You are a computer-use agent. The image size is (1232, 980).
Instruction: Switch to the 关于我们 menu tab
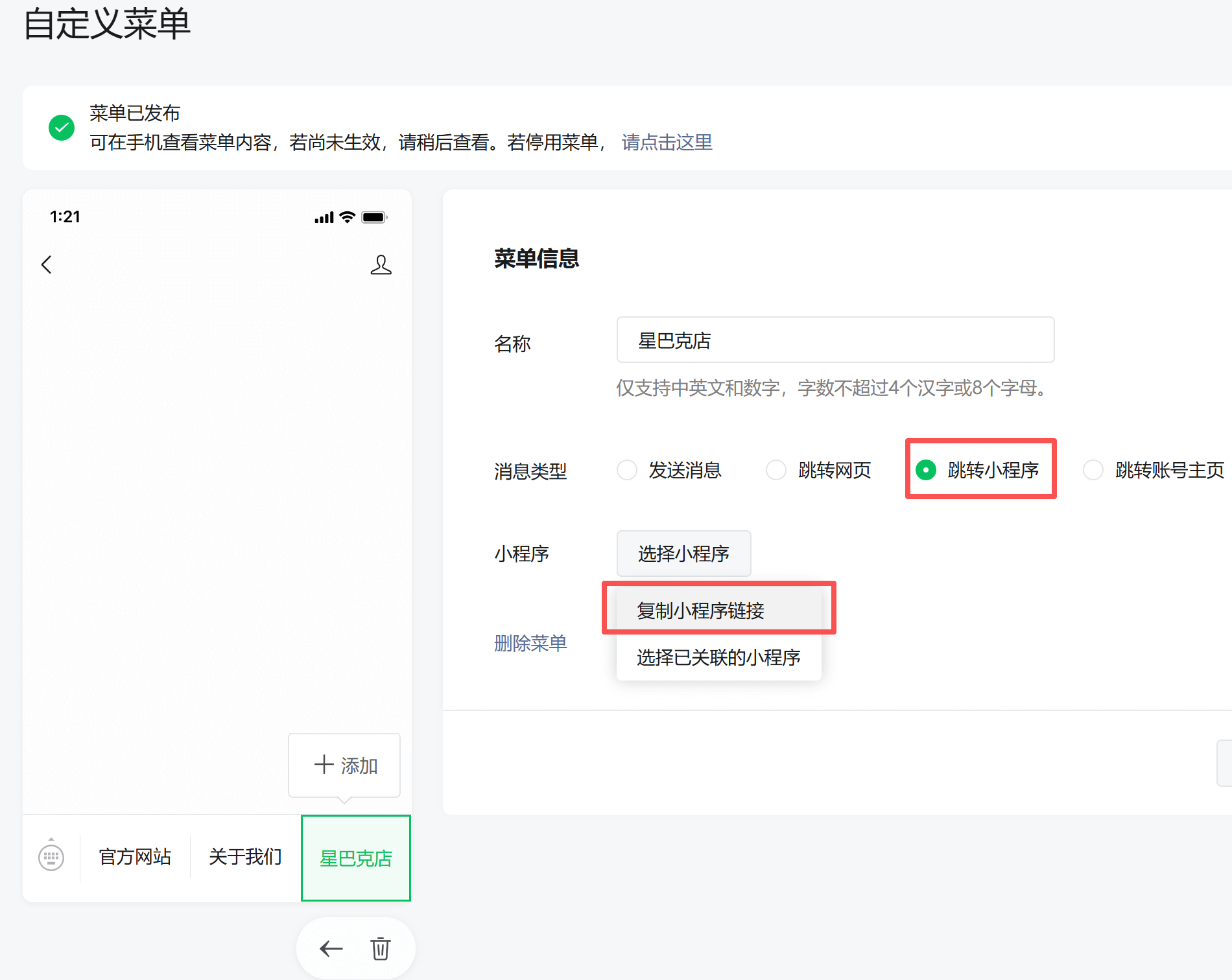point(245,857)
